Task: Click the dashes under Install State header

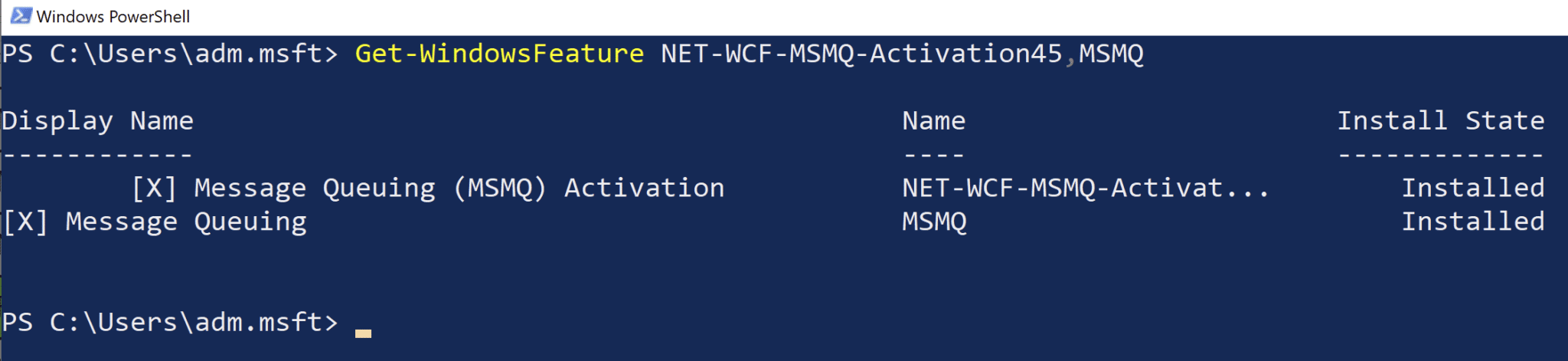Action: click(x=1441, y=156)
